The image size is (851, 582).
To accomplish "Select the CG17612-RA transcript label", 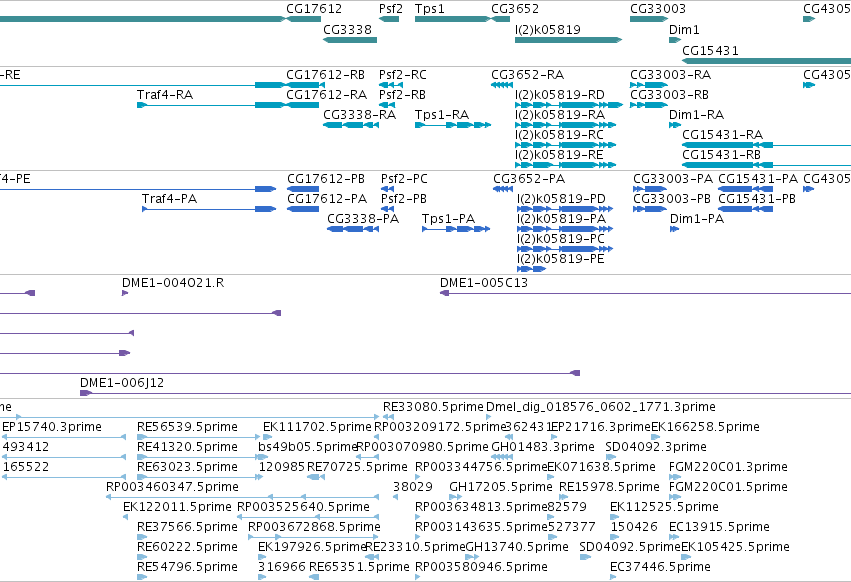I will (326, 94).
